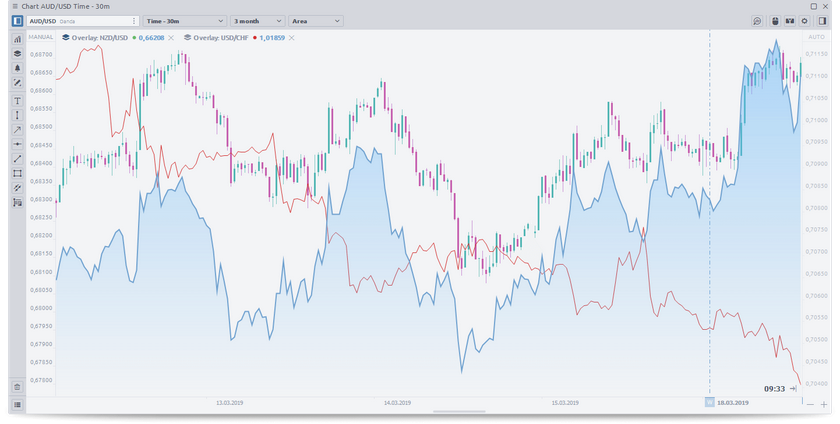Select the Text drawing tool

[x=17, y=101]
